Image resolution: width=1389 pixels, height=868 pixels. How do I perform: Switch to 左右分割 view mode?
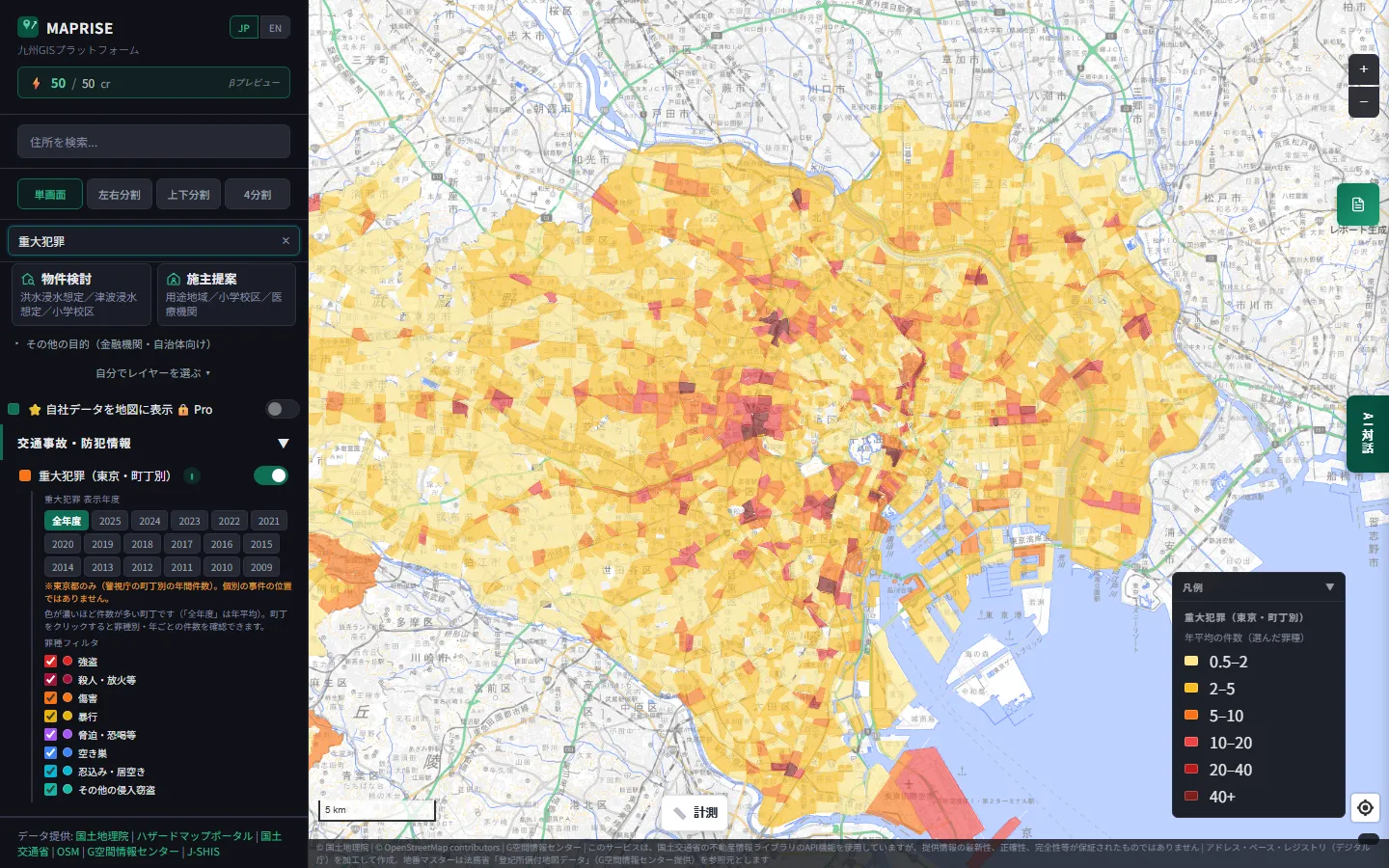point(120,194)
